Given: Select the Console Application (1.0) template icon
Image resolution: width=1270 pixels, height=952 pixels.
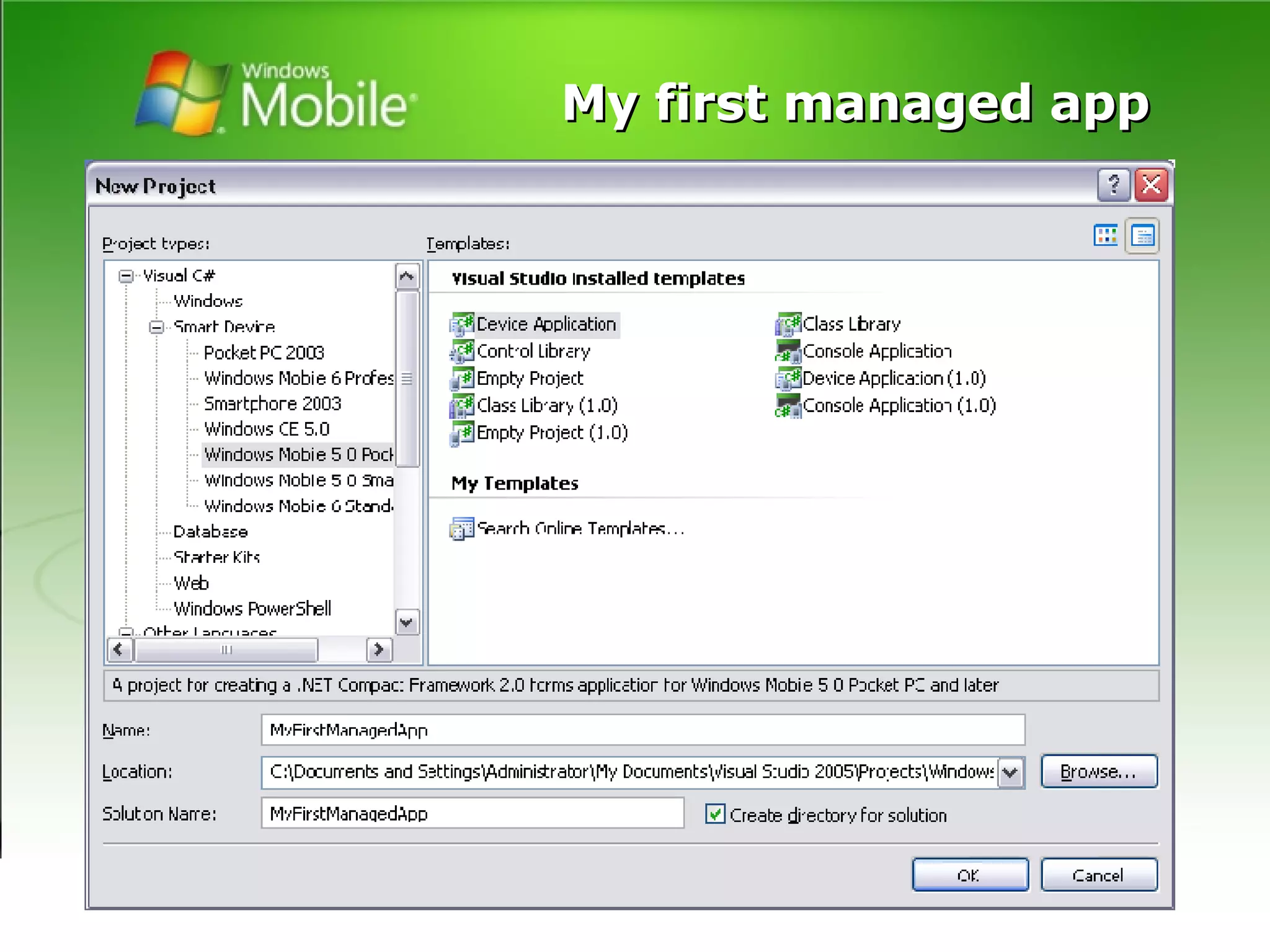Looking at the screenshot, I should click(x=788, y=406).
